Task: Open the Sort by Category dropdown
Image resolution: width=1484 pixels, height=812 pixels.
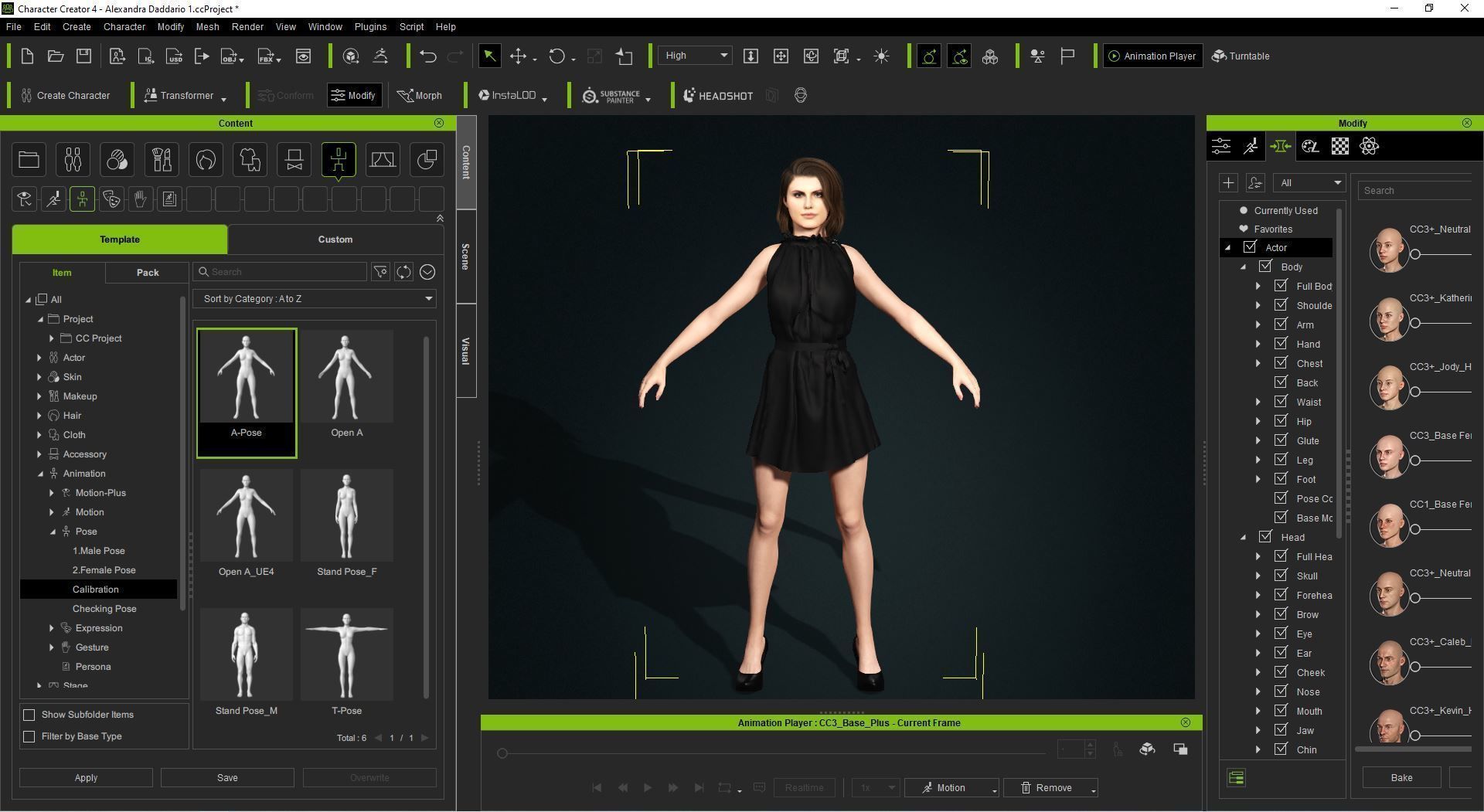Action: (315, 298)
